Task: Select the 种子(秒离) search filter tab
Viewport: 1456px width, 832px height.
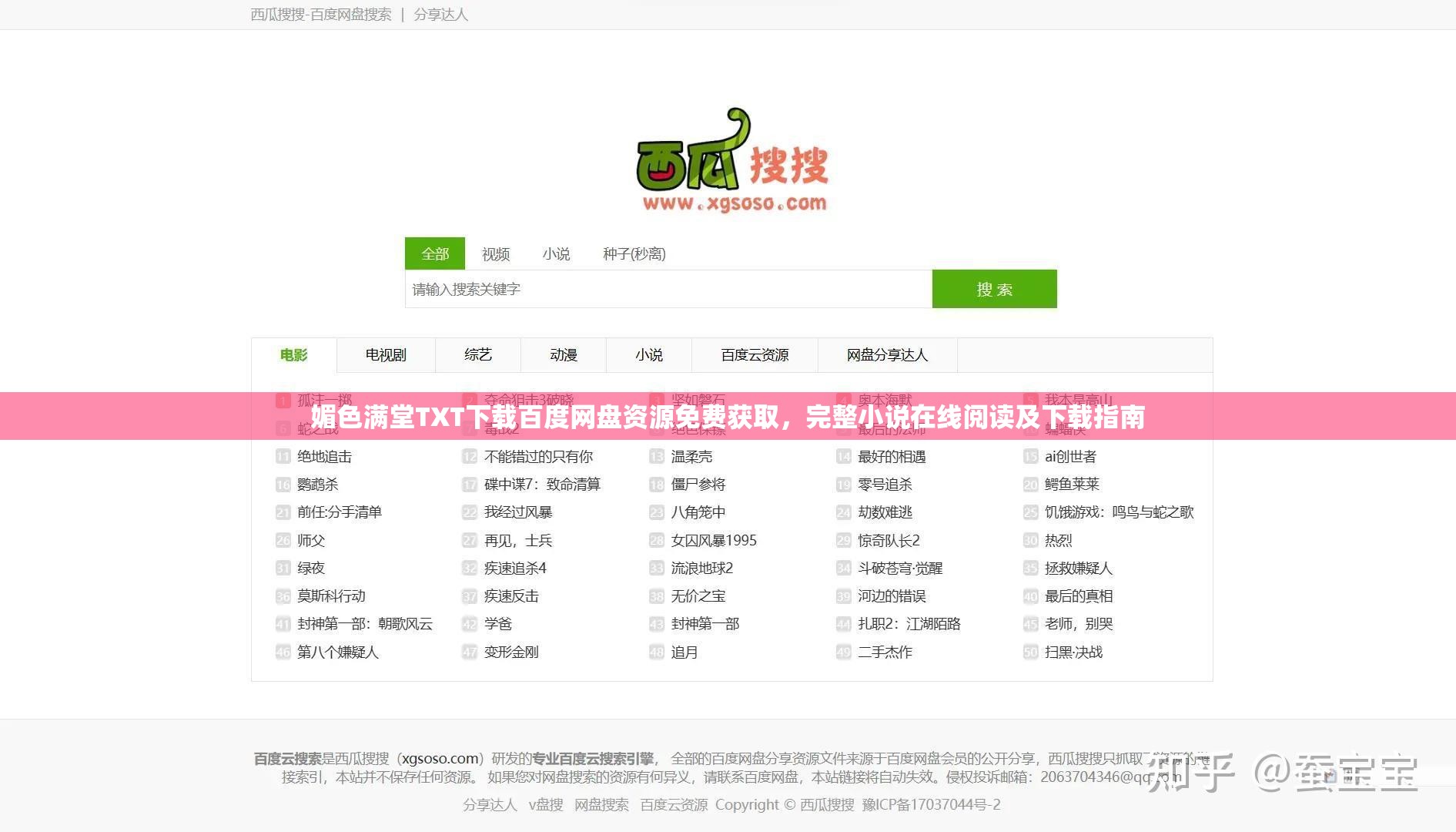Action: click(634, 253)
